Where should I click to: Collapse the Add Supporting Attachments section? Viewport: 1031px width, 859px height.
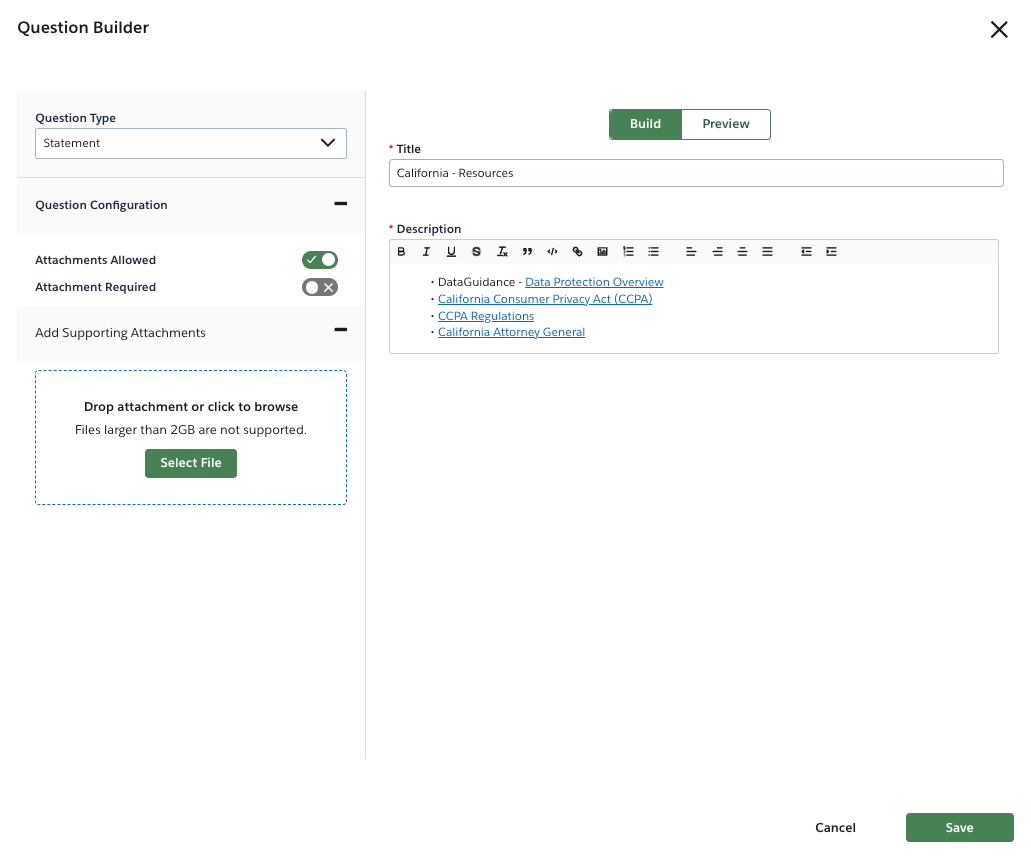tap(340, 330)
